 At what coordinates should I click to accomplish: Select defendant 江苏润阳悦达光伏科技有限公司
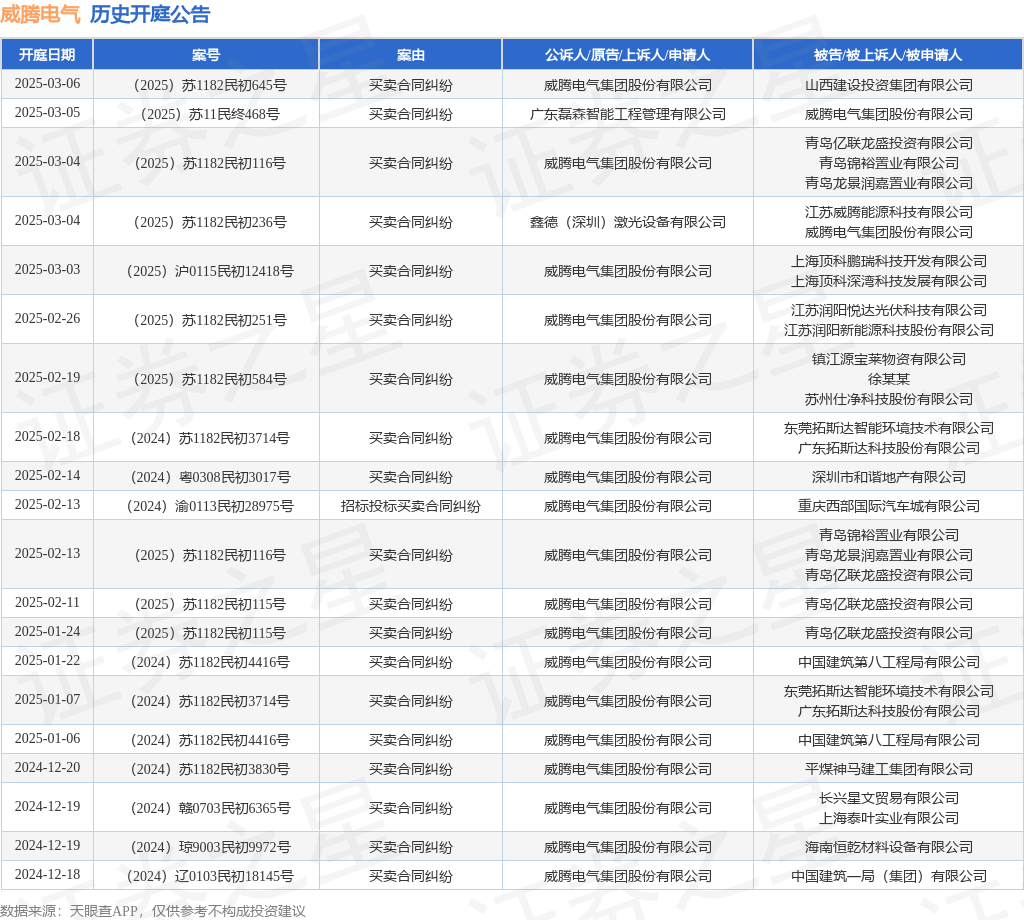[889, 310]
